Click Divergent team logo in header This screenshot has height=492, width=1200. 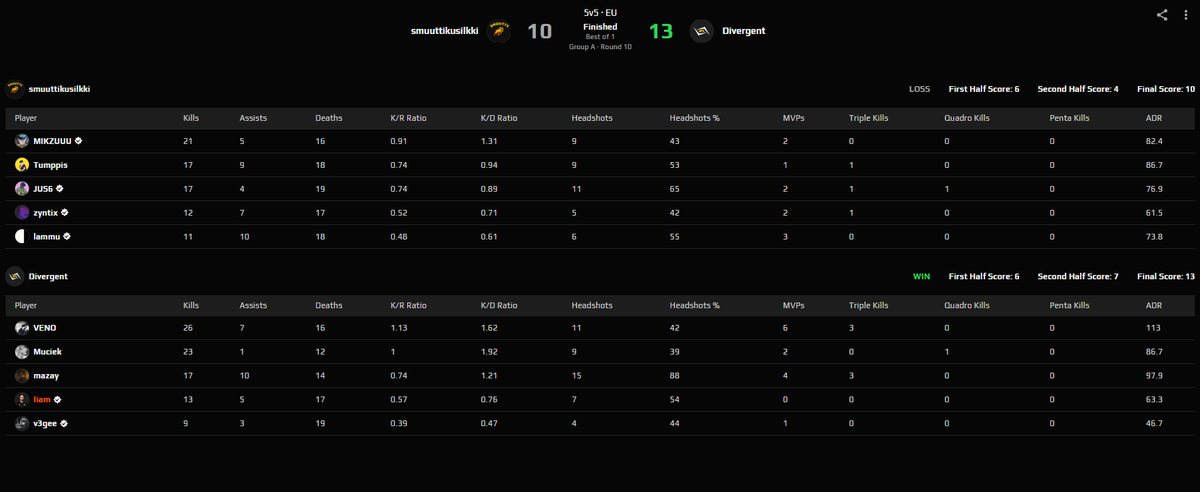(703, 31)
